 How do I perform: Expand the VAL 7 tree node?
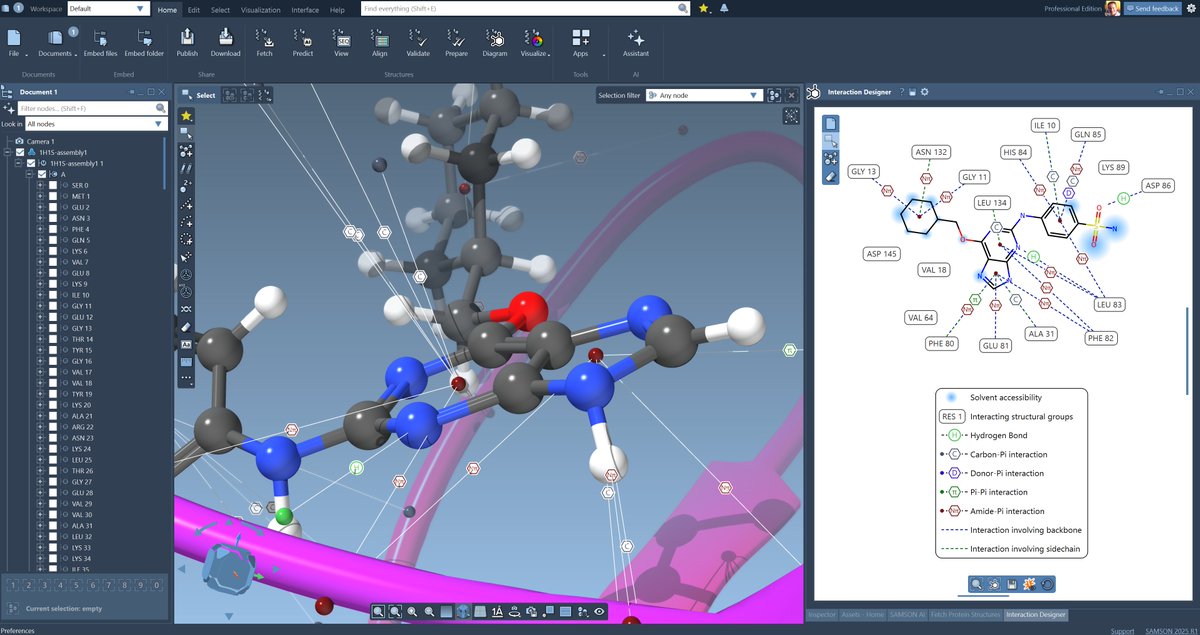click(x=40, y=262)
